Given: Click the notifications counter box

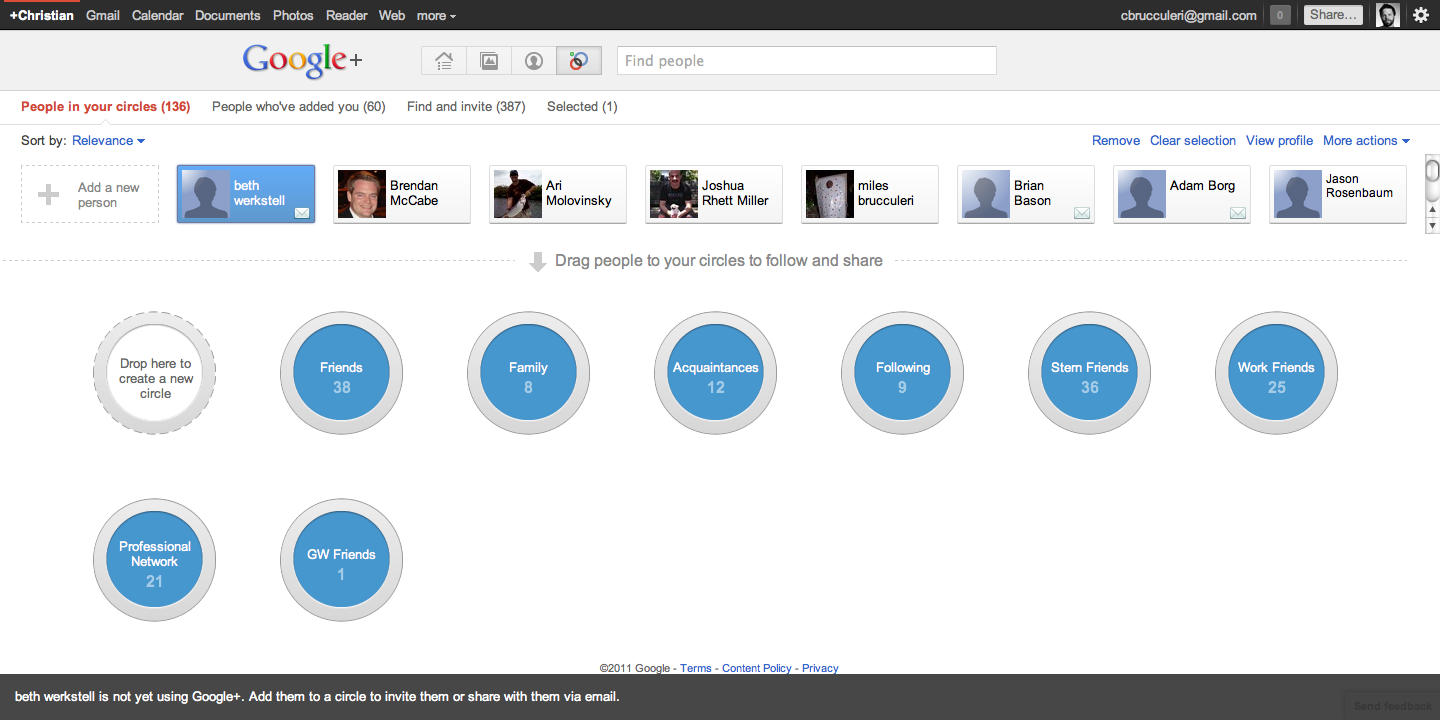Looking at the screenshot, I should coord(1279,15).
